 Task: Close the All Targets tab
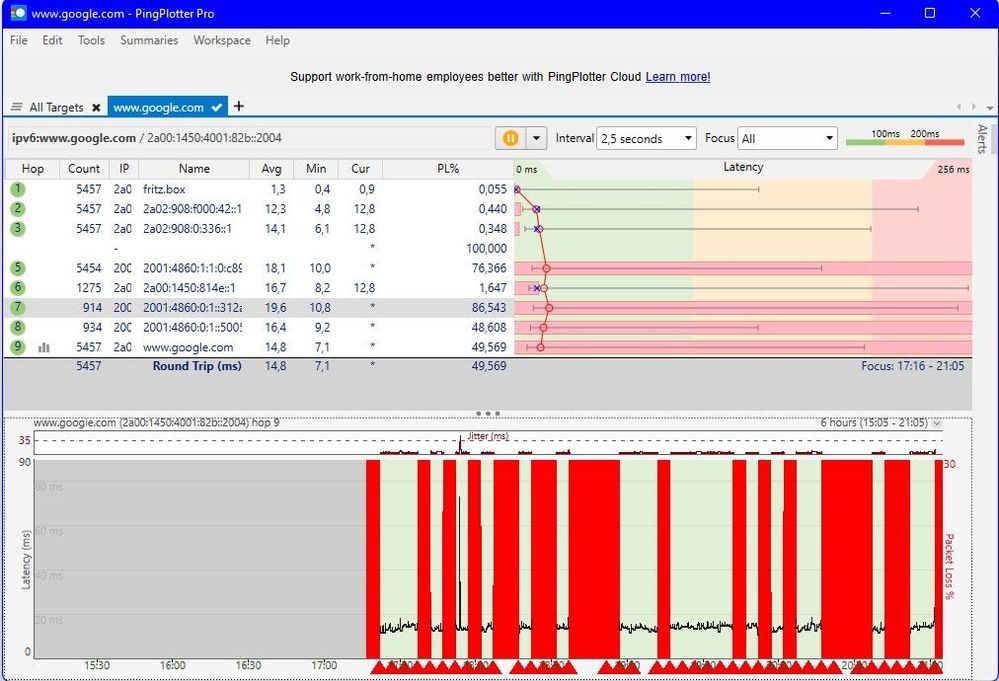(x=96, y=108)
